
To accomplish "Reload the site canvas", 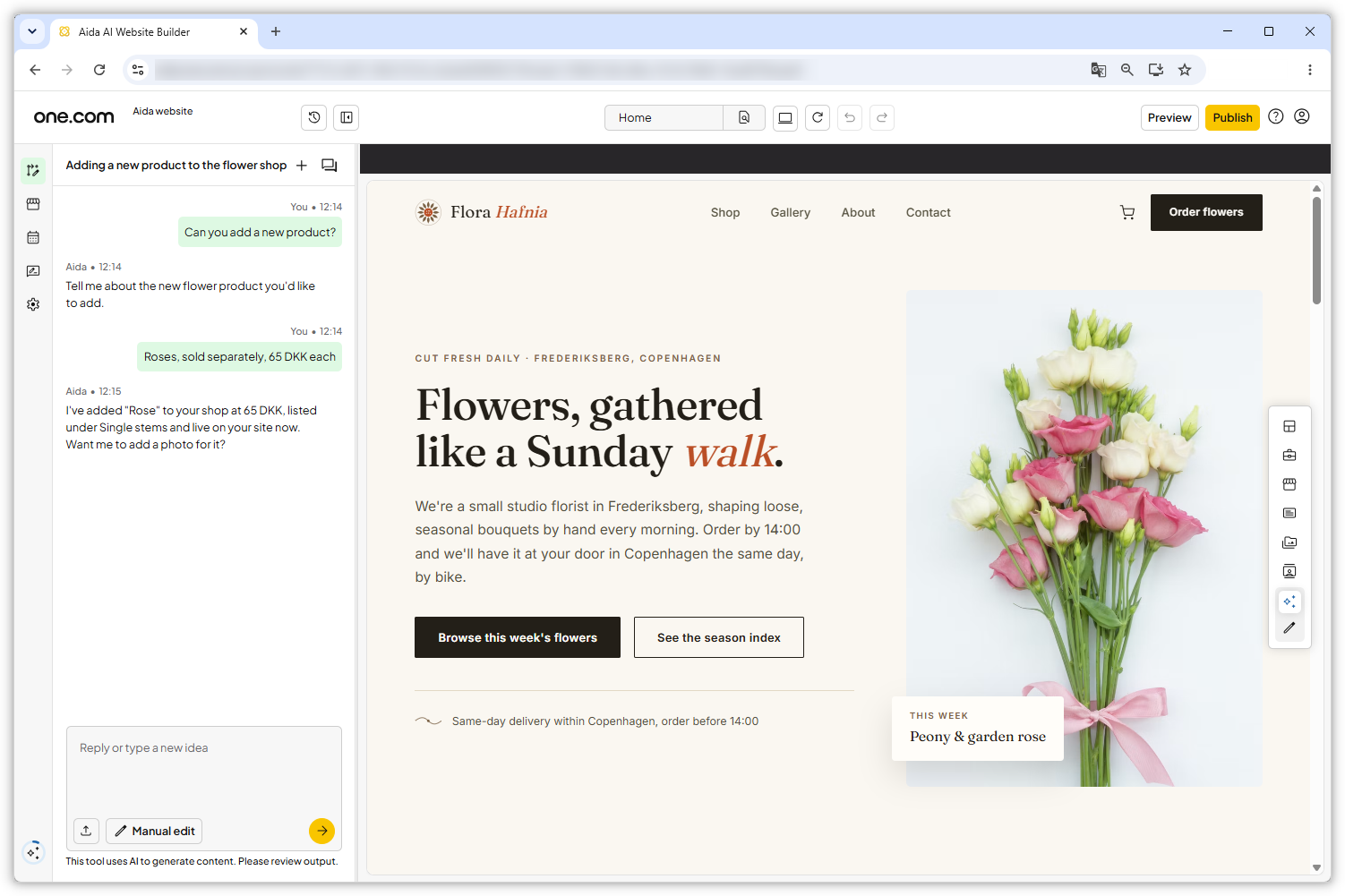I will [x=818, y=117].
